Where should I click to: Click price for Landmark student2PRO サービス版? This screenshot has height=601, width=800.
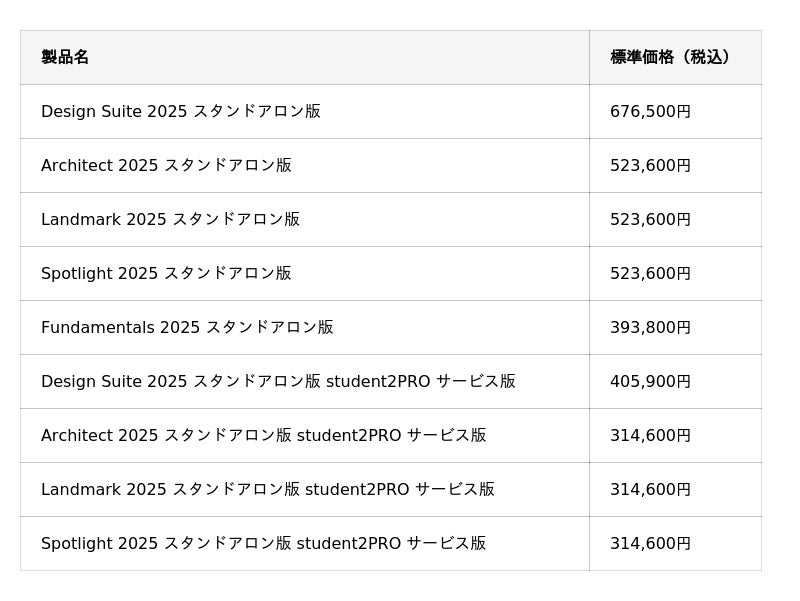(650, 490)
